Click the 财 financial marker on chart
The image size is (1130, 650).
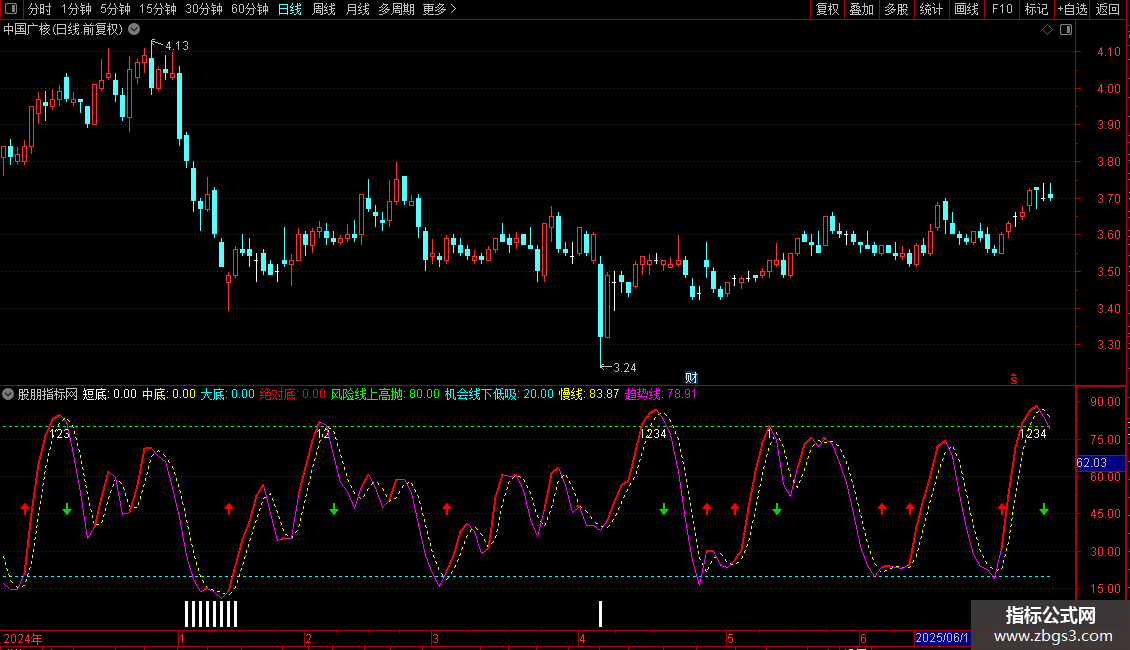click(x=691, y=378)
